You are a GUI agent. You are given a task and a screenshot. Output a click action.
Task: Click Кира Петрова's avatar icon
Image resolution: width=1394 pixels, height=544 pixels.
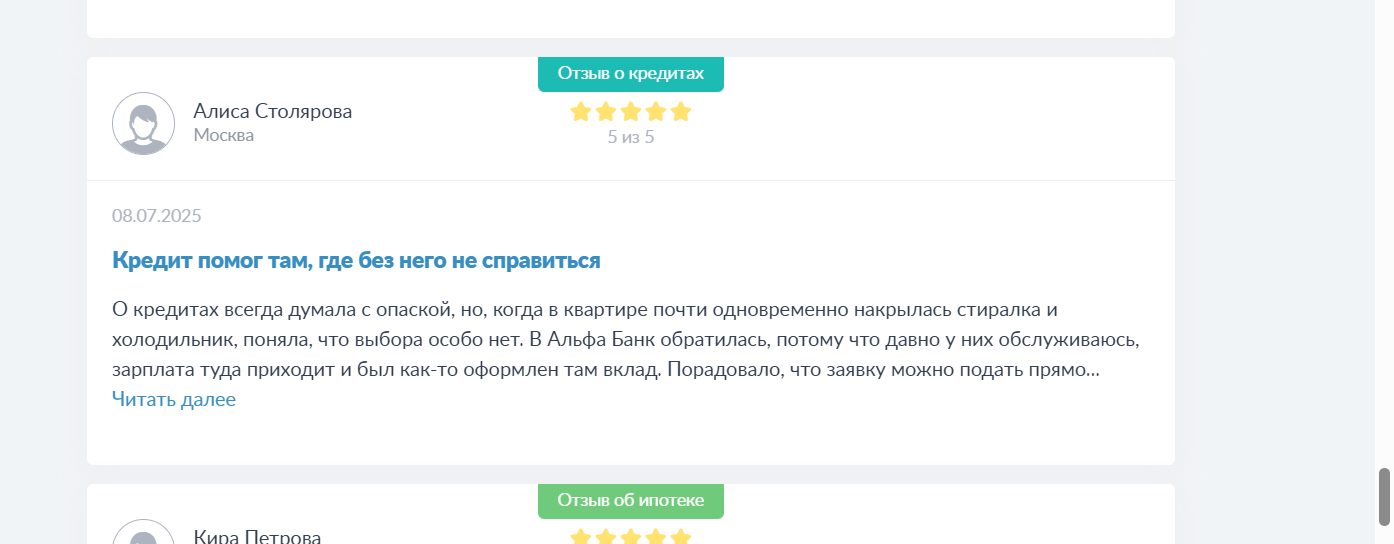pos(144,532)
